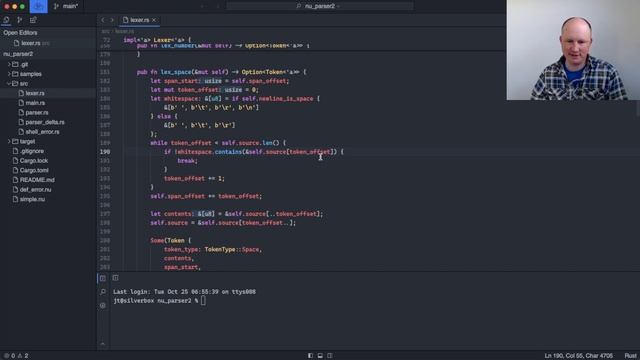Switch to the lexer.rs editor tab

click(x=139, y=20)
